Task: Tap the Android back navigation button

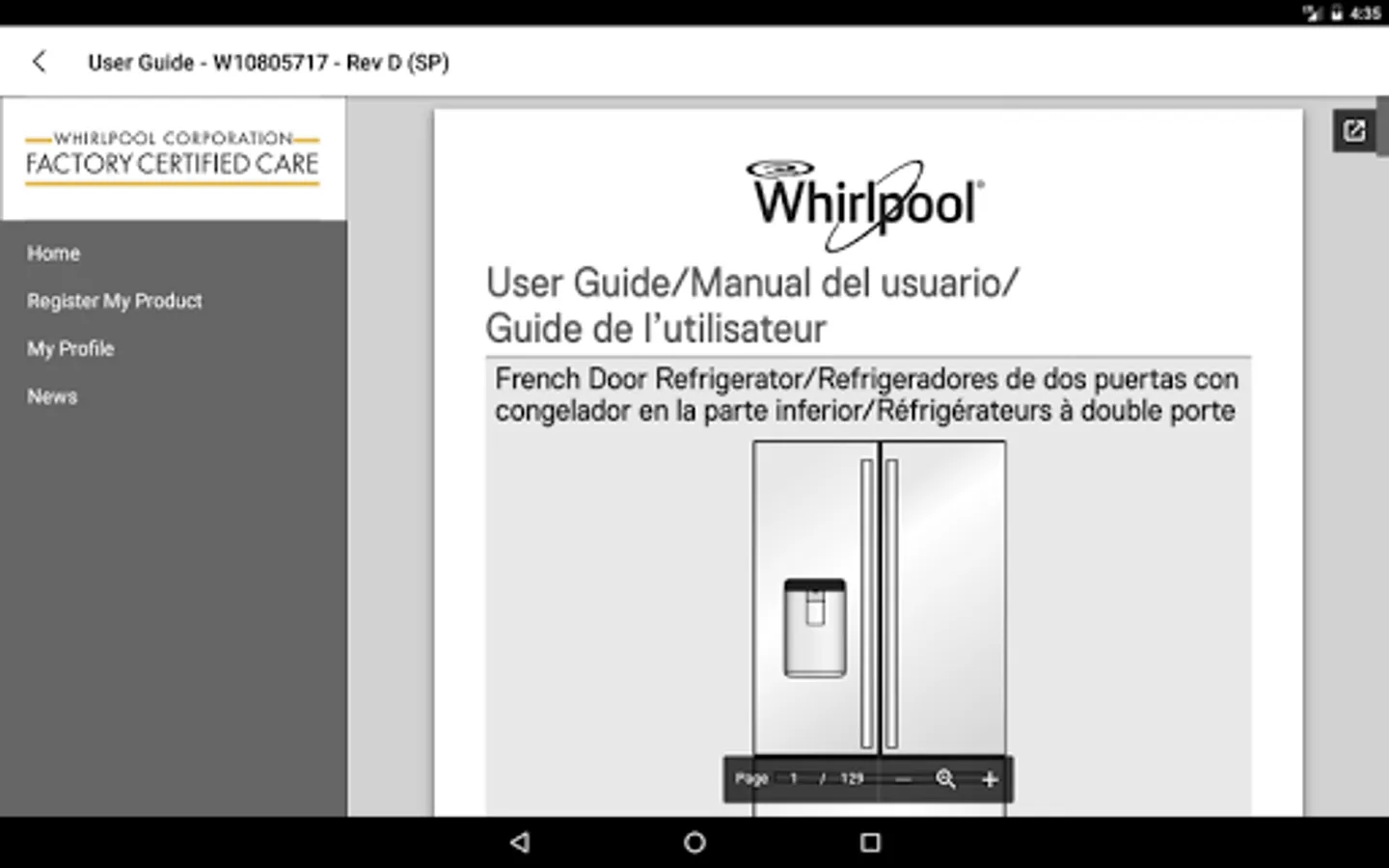Action: tap(520, 842)
